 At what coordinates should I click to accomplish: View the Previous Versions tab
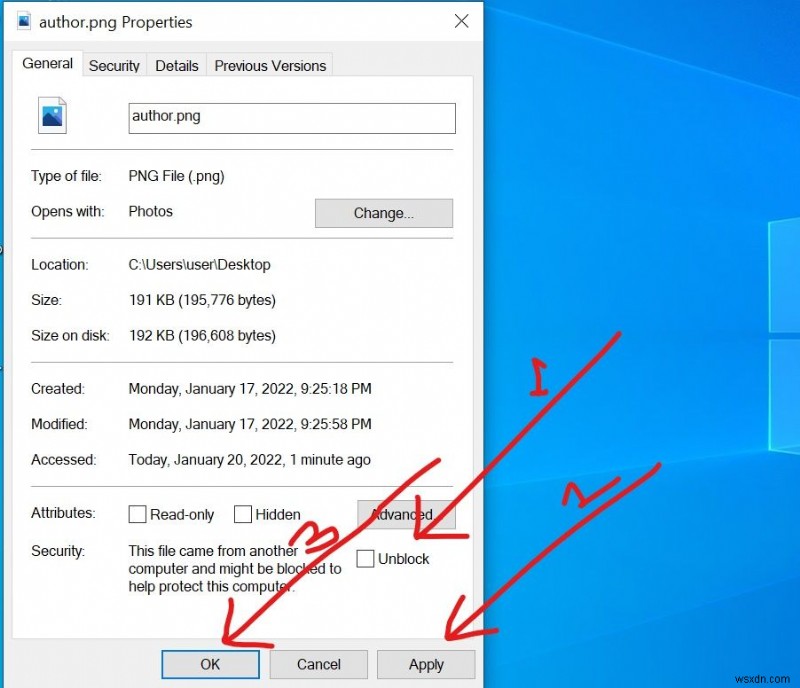[x=270, y=65]
